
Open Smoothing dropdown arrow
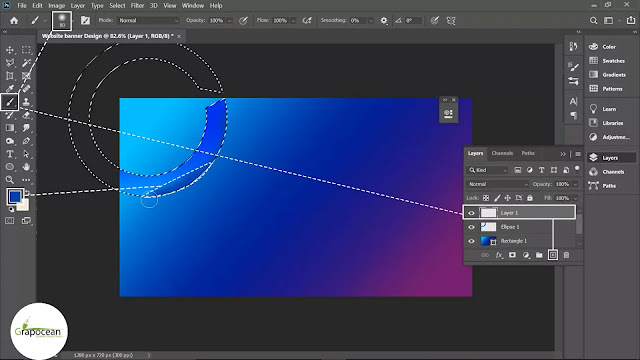click(371, 20)
